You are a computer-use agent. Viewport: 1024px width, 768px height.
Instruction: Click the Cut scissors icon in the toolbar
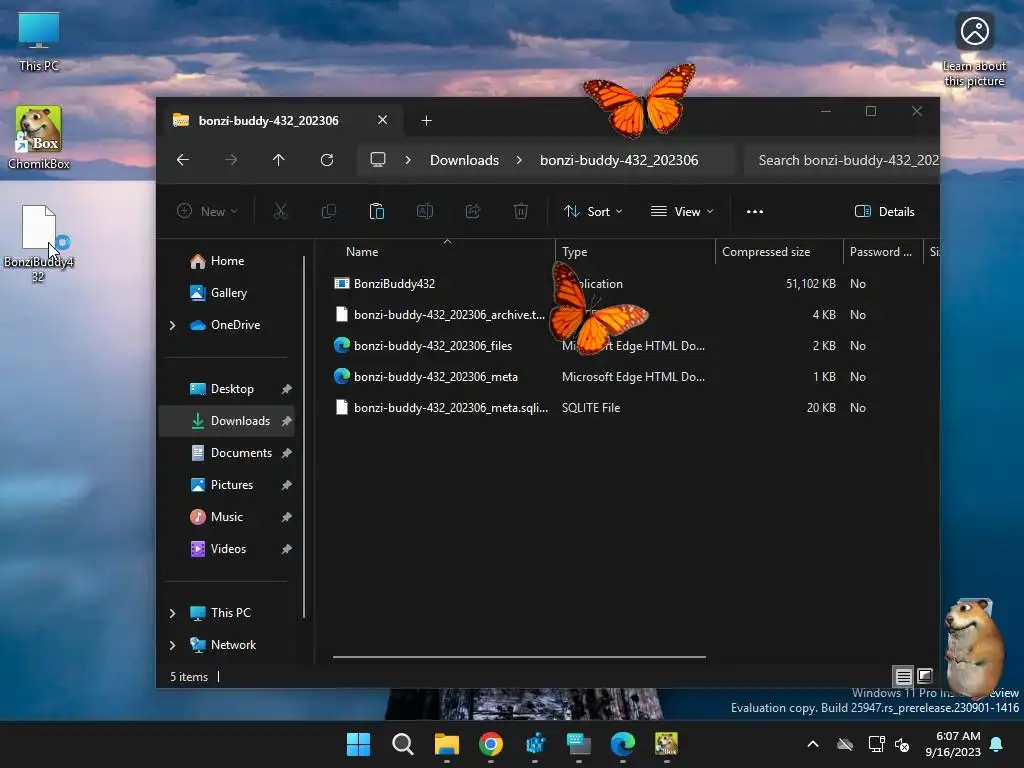point(280,211)
